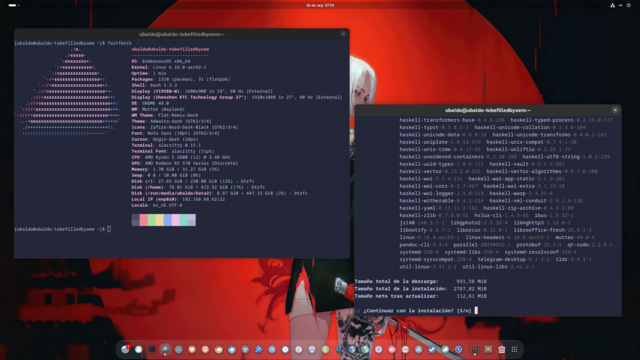Click the 'systemd-resolvconf' package entry

[x=540, y=252]
